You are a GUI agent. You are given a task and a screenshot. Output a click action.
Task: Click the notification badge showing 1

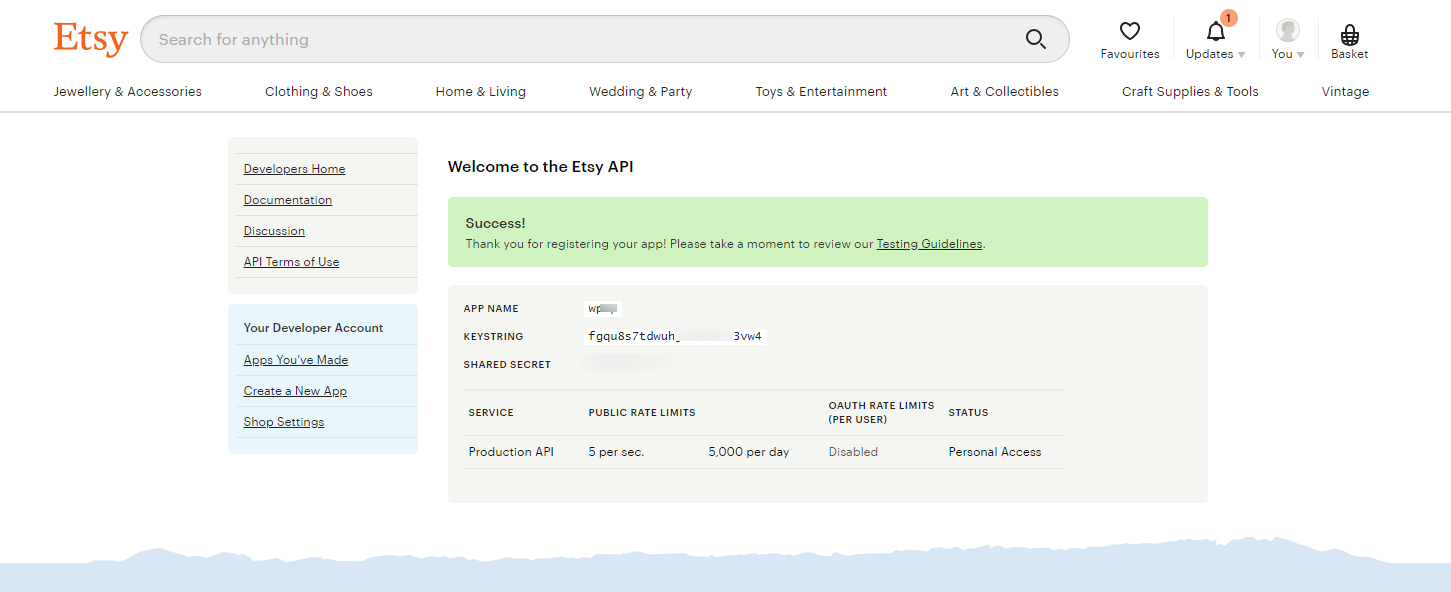tap(1229, 18)
